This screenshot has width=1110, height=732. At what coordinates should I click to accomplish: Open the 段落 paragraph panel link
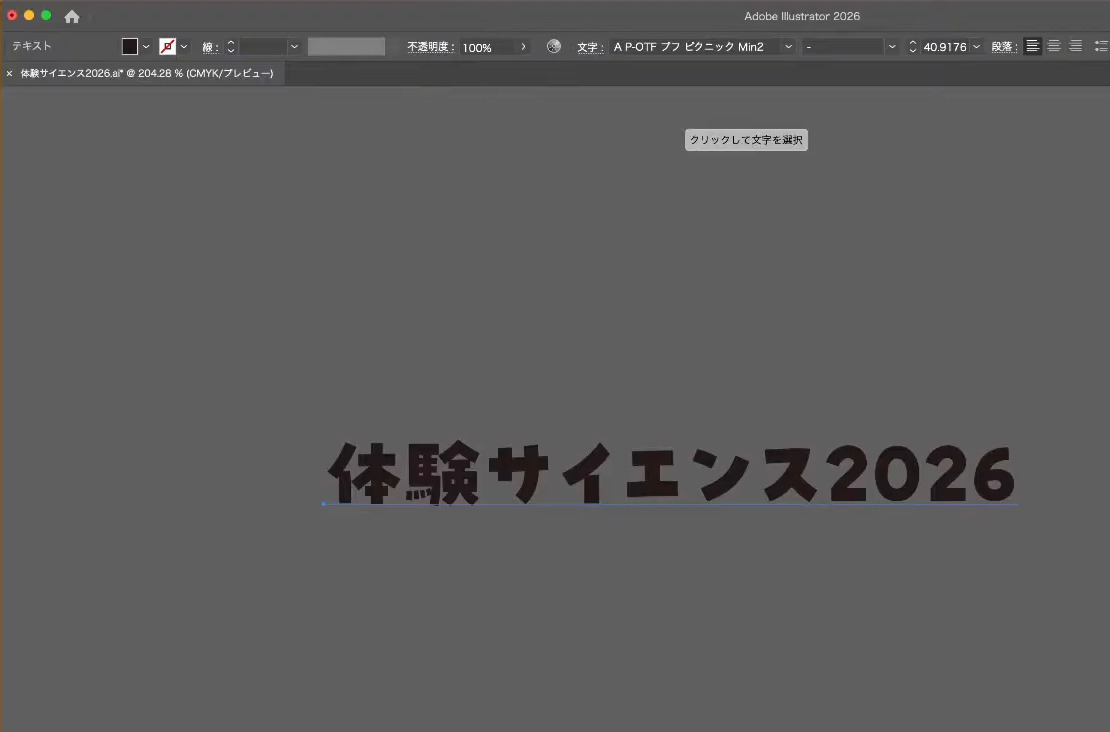pyautogui.click(x=1004, y=47)
